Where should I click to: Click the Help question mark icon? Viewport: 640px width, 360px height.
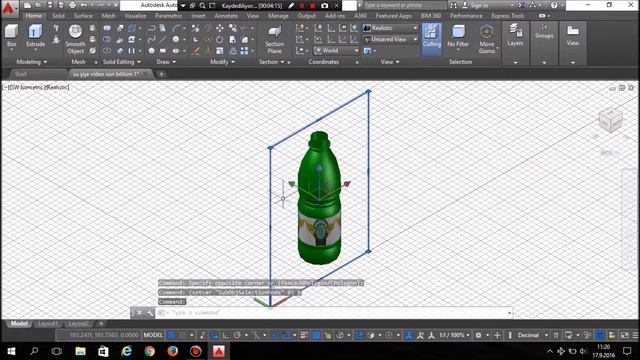coord(553,5)
